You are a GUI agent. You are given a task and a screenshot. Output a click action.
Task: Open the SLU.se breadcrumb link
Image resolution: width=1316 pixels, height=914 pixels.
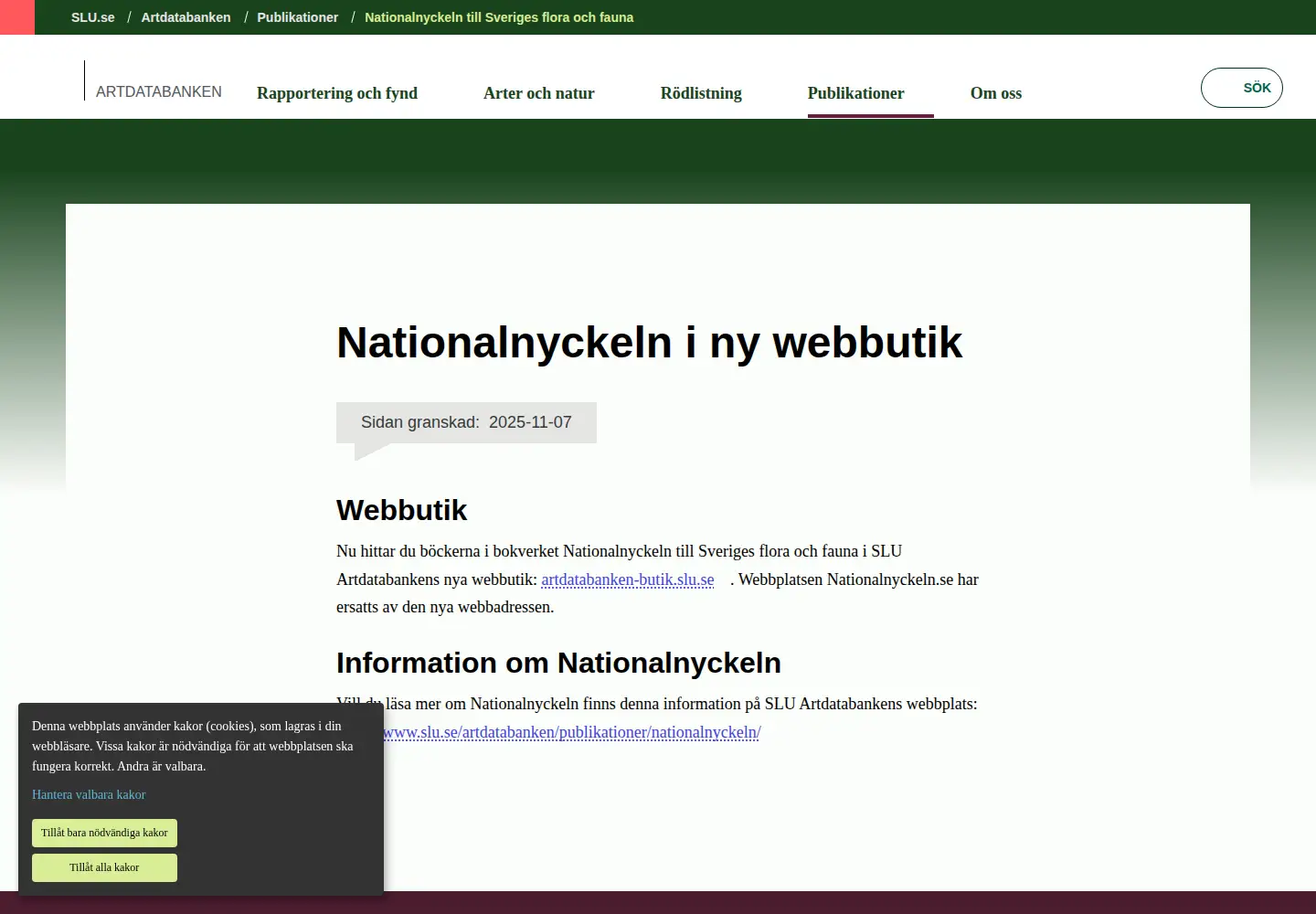point(93,17)
